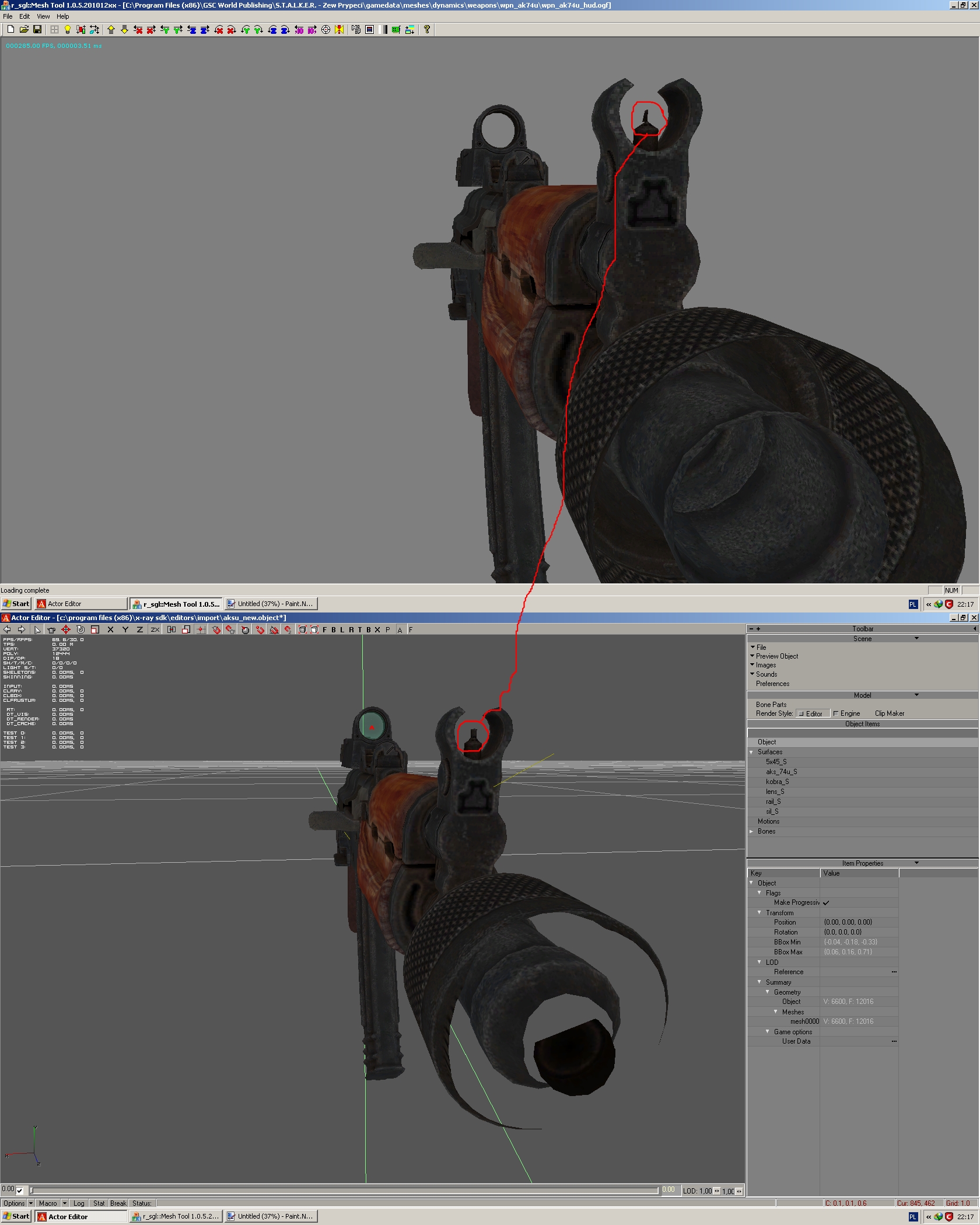This screenshot has width=980, height=1225.
Task: Click the ZX plane constraint button
Action: pos(155,629)
